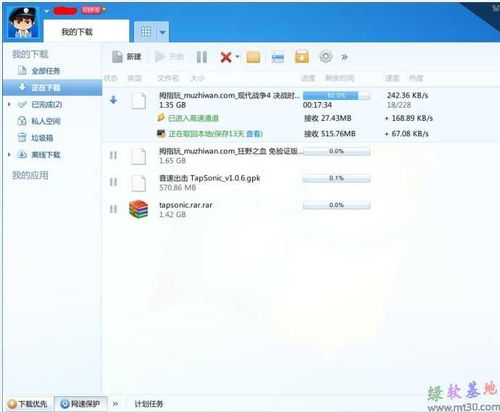The height and width of the screenshot is (412, 500).
Task: Click the pause toolbar icon
Action: [202, 57]
